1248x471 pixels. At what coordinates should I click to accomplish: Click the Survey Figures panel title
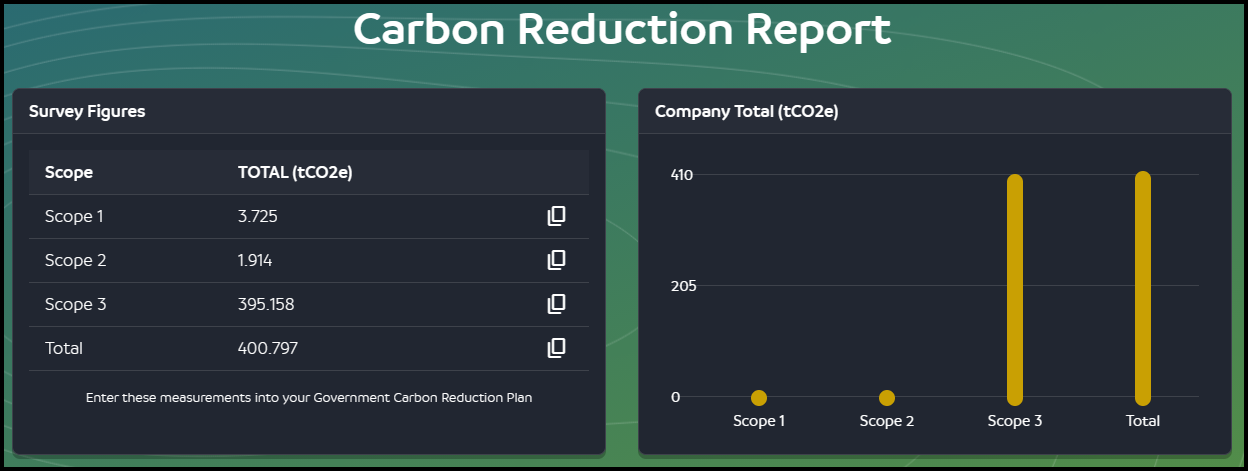(x=87, y=111)
